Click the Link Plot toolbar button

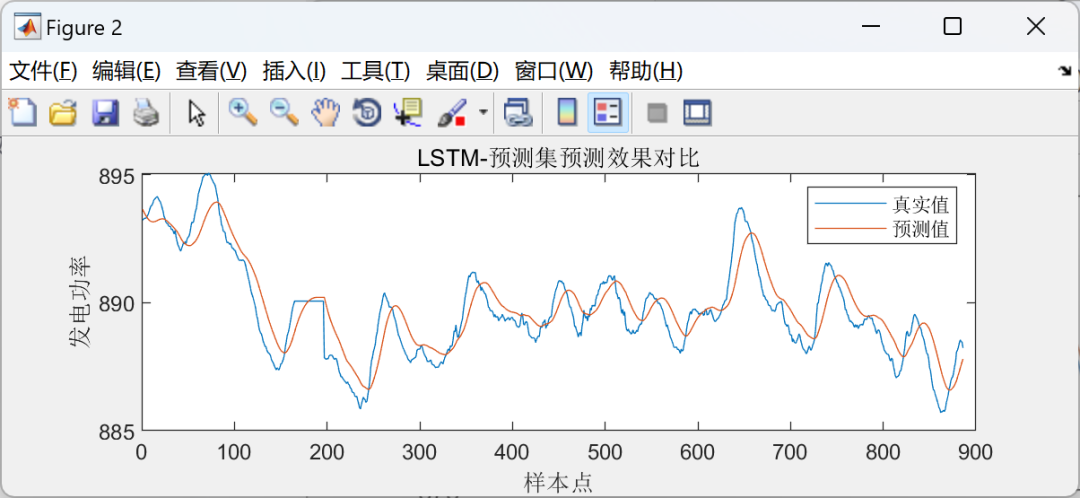516,112
